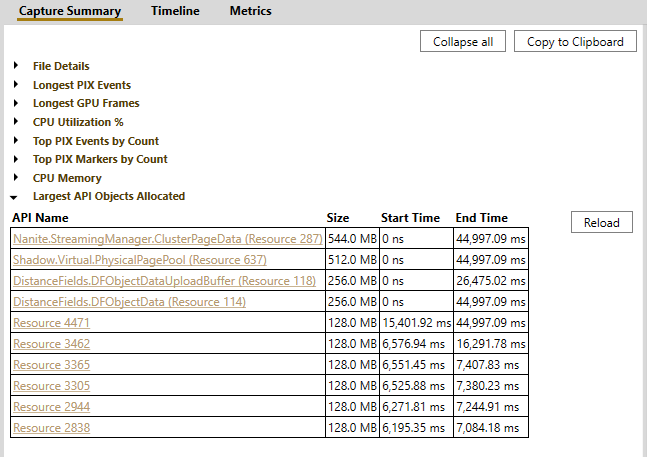The width and height of the screenshot is (647, 457).
Task: Expand the Longest GPU Frames section
Action: (x=16, y=103)
